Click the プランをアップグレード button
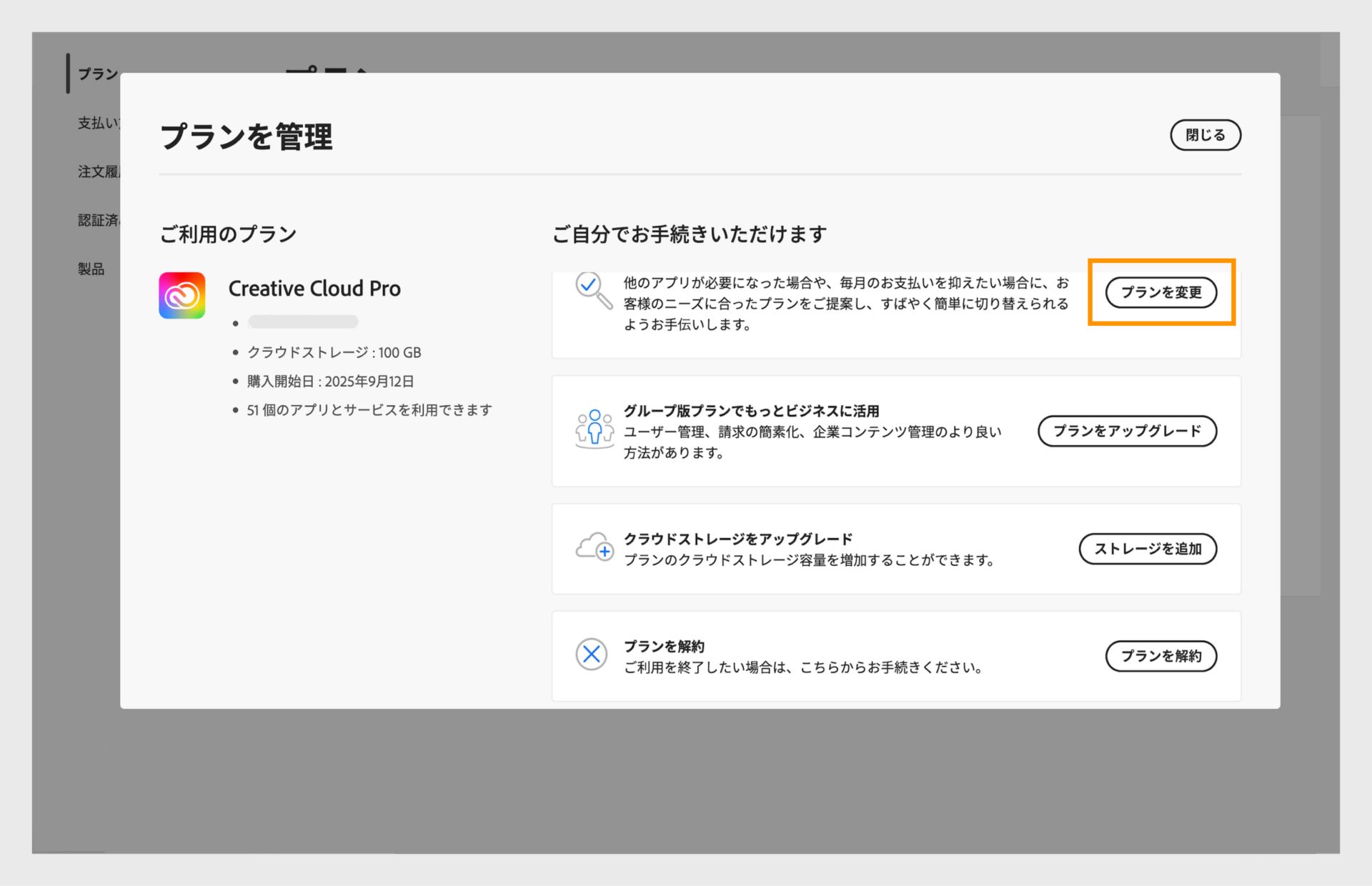 1128,431
